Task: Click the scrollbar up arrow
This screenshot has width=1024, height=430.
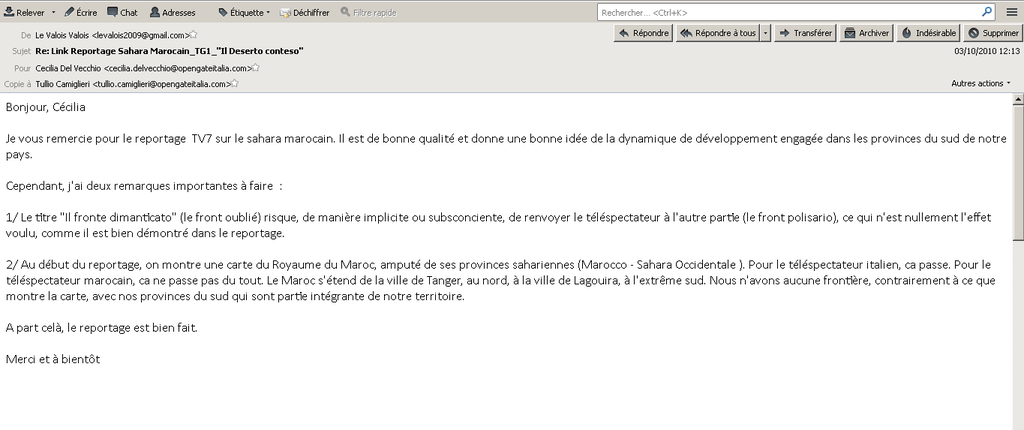Action: [1017, 99]
